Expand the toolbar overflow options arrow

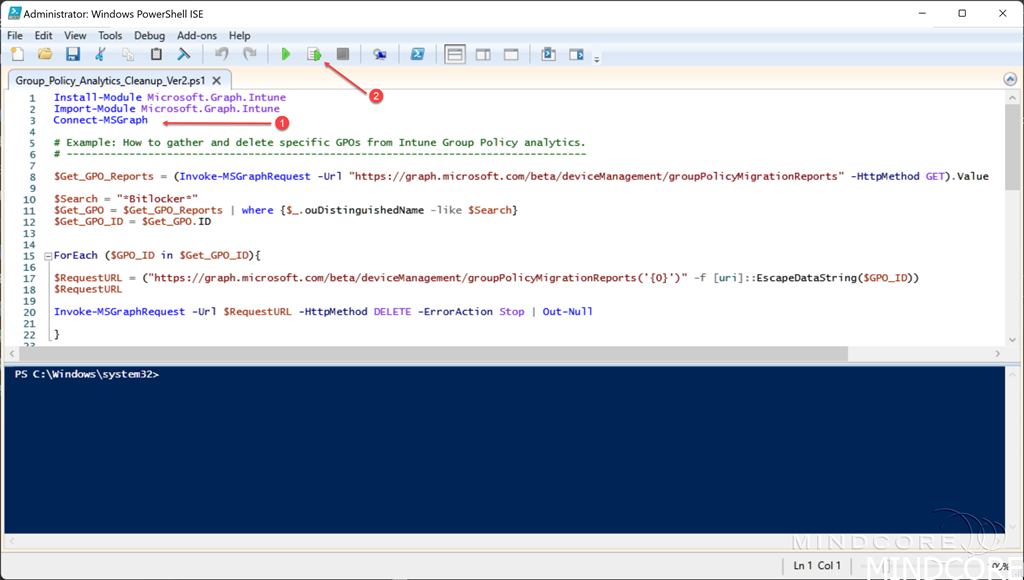[597, 59]
